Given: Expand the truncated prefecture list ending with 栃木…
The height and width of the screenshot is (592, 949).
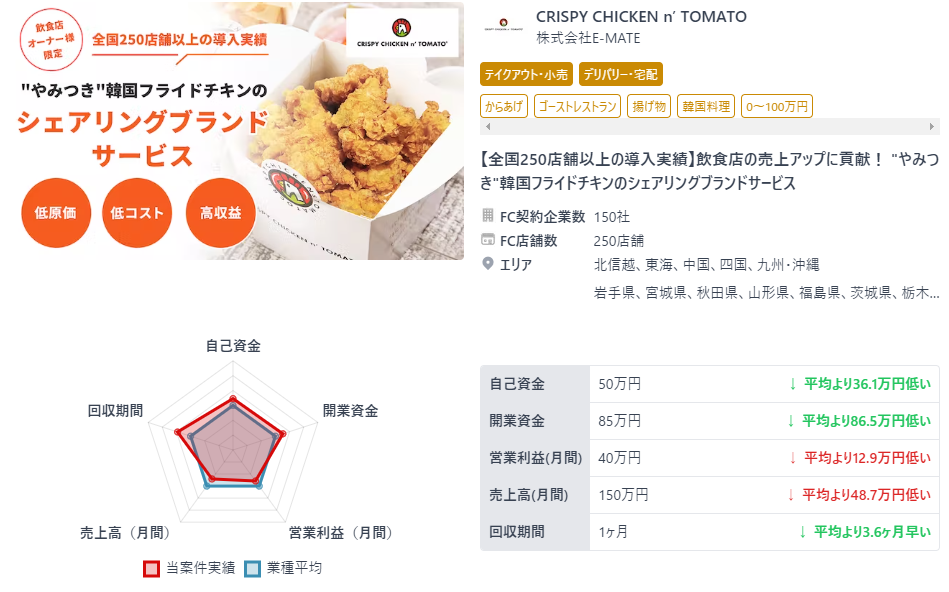Looking at the screenshot, I should point(766,293).
